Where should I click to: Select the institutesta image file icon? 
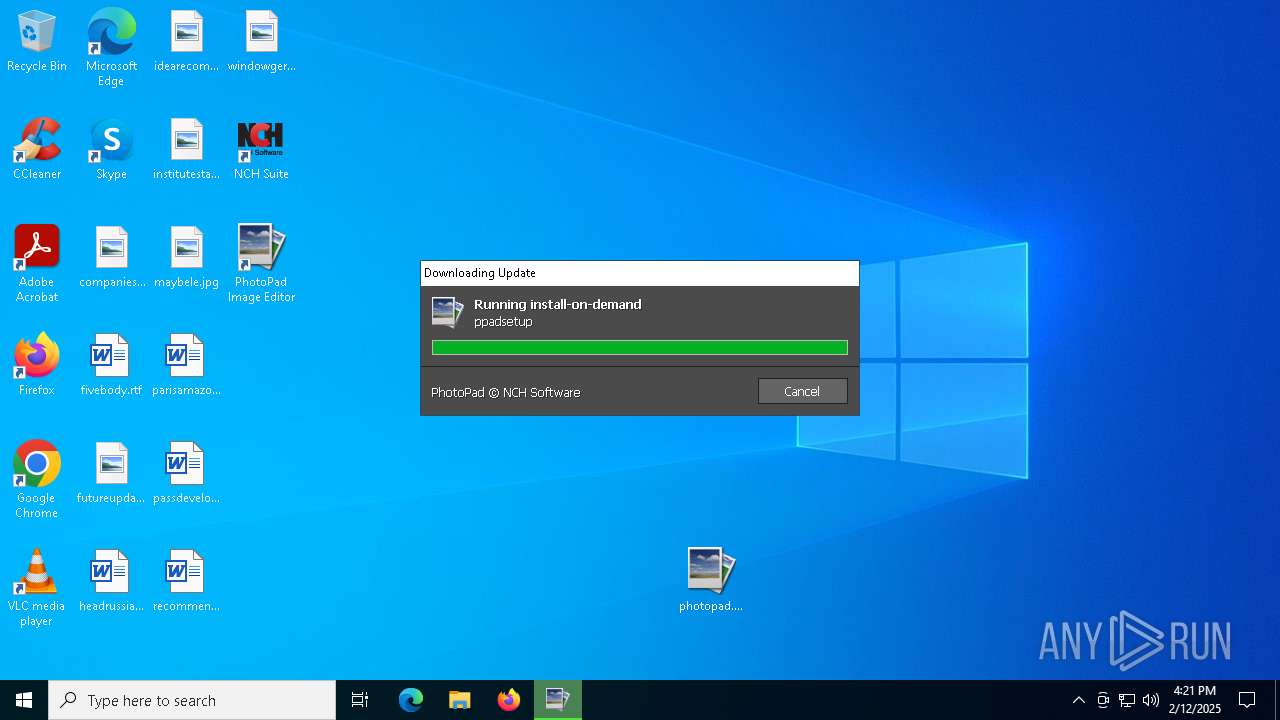tap(186, 150)
